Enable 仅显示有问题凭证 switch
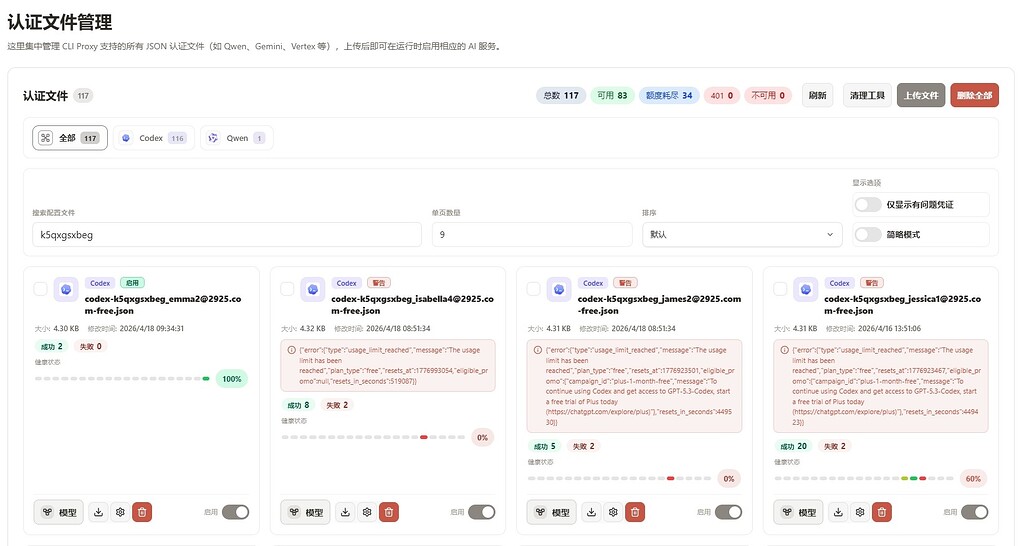Viewport: 1024px width, 546px height. (868, 204)
